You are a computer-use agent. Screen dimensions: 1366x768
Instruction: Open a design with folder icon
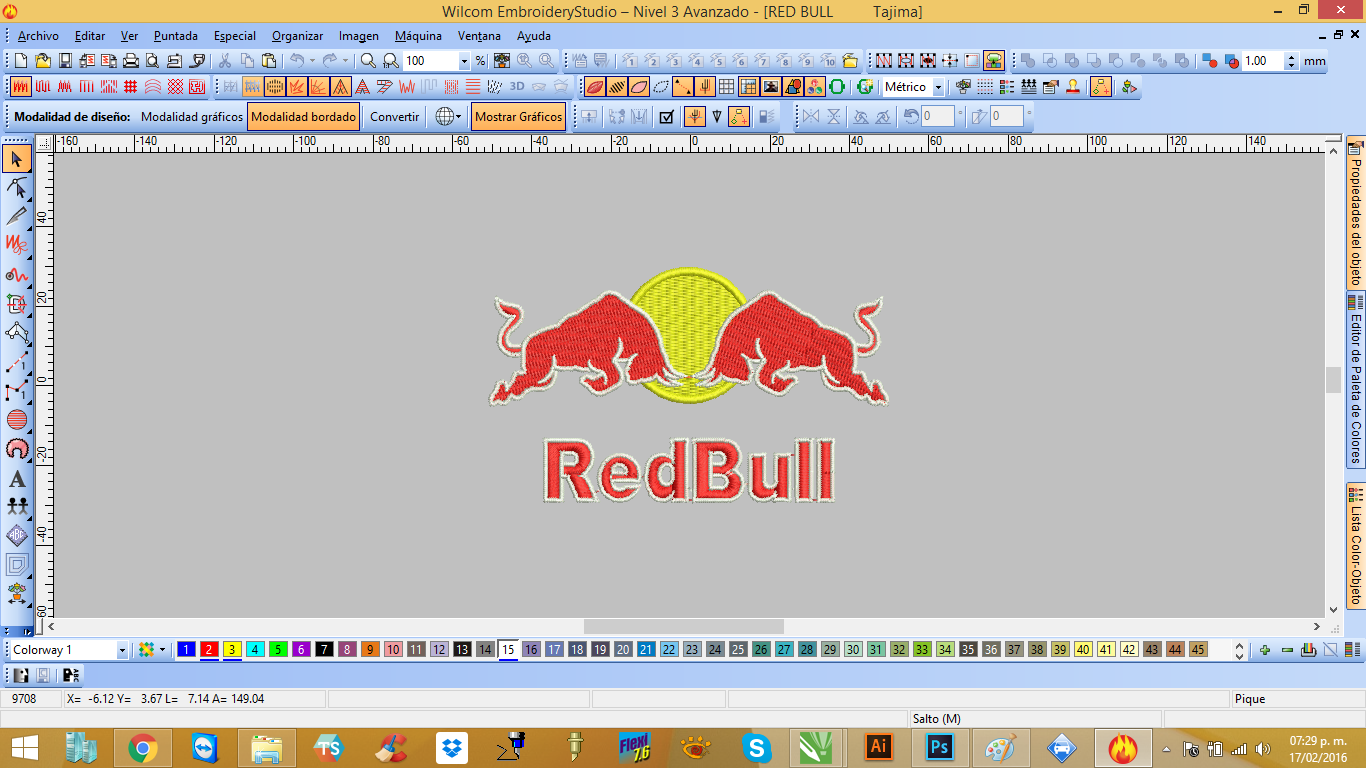tap(42, 60)
